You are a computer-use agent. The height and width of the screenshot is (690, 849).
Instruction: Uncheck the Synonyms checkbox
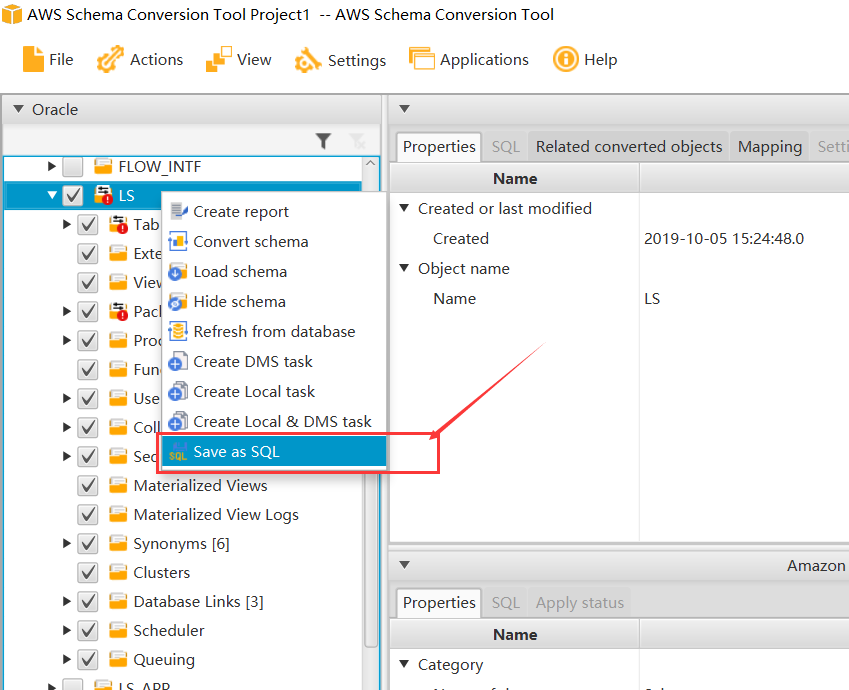[x=88, y=543]
